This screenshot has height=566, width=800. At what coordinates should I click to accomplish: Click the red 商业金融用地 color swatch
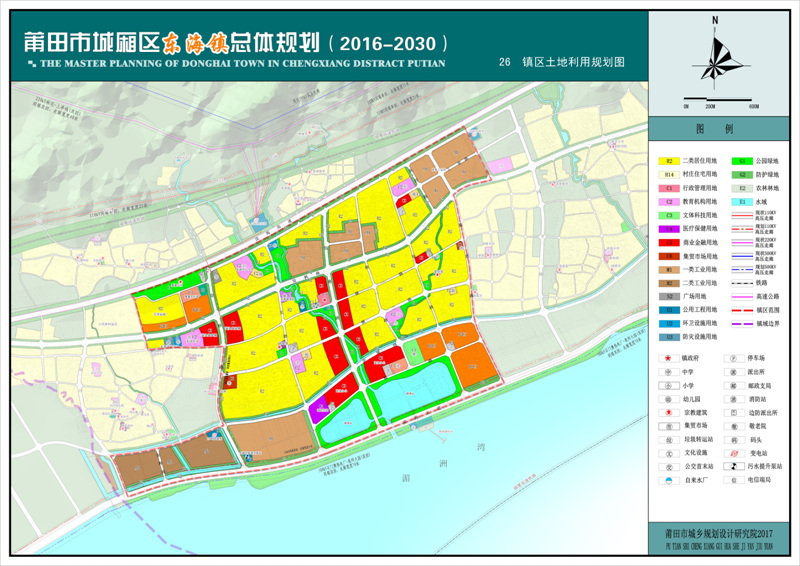point(669,242)
